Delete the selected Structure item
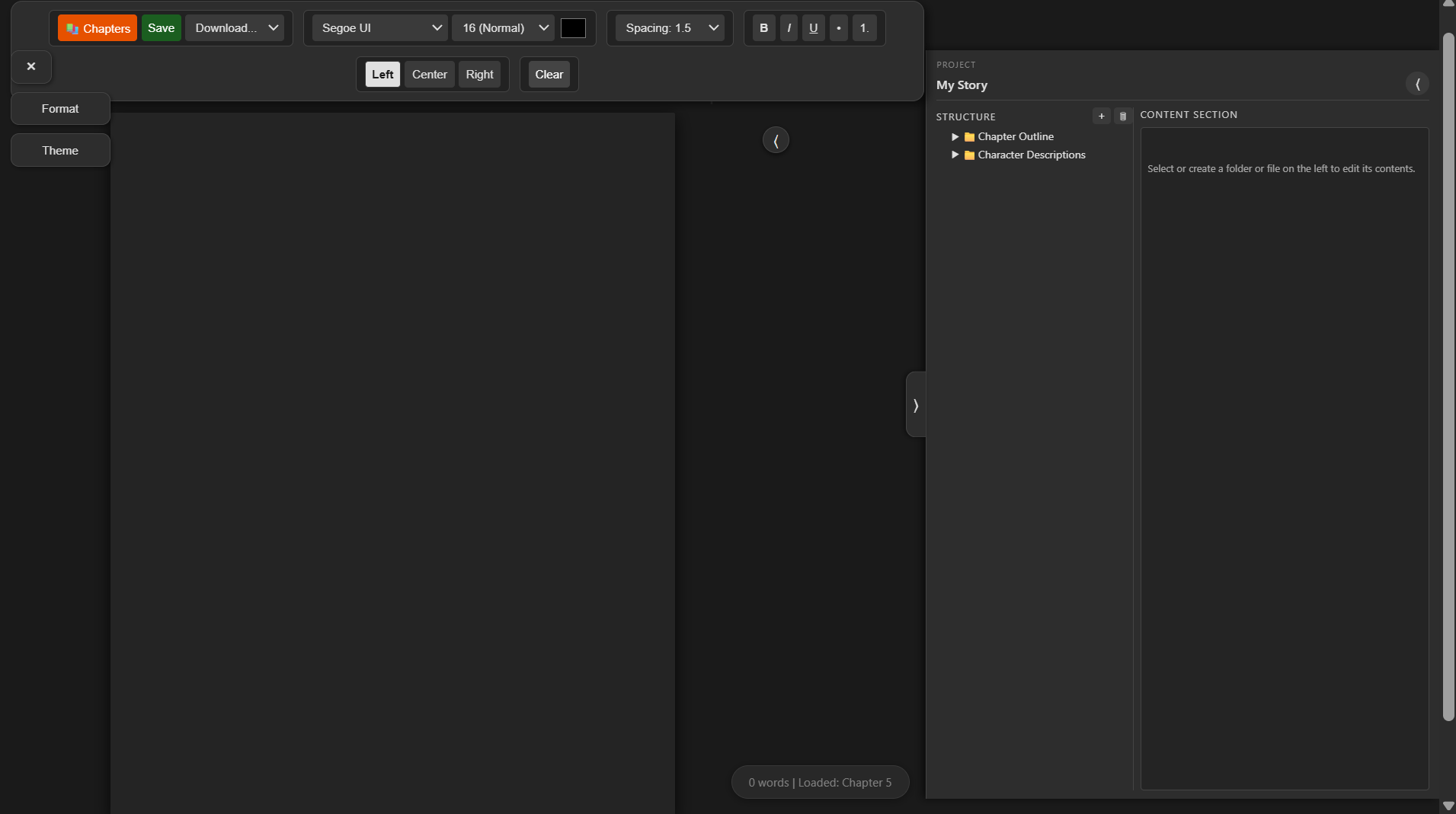1456x814 pixels. tap(1122, 116)
